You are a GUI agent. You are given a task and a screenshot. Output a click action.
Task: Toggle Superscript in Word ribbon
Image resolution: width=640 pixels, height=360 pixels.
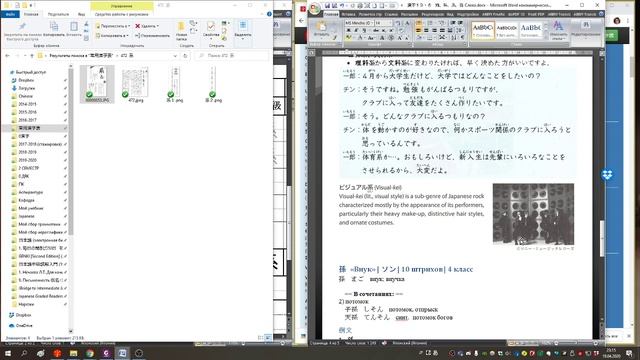point(391,30)
